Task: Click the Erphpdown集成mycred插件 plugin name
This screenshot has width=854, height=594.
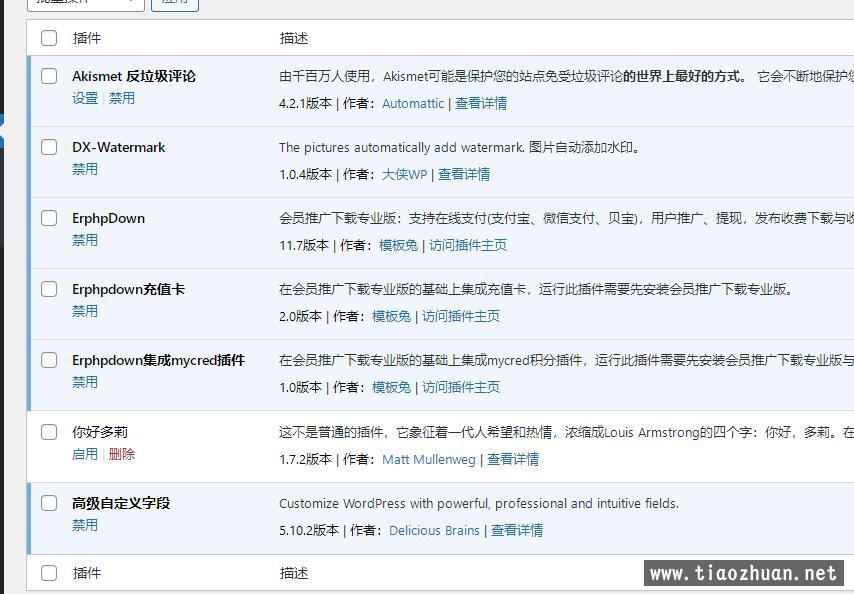Action: (158, 360)
